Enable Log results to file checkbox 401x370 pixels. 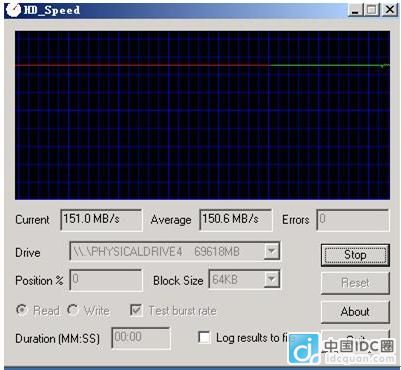tap(204, 337)
